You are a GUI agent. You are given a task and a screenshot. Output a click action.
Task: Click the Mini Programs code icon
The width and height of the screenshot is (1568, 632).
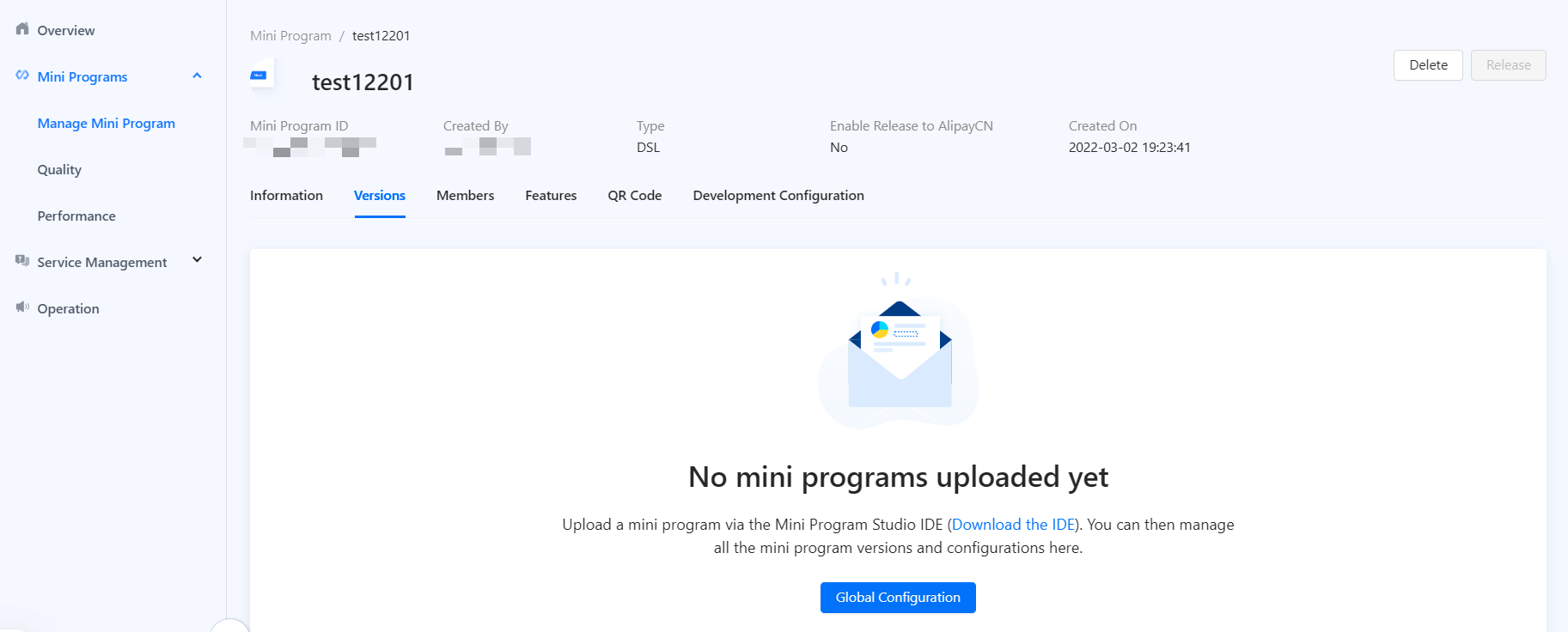22,76
